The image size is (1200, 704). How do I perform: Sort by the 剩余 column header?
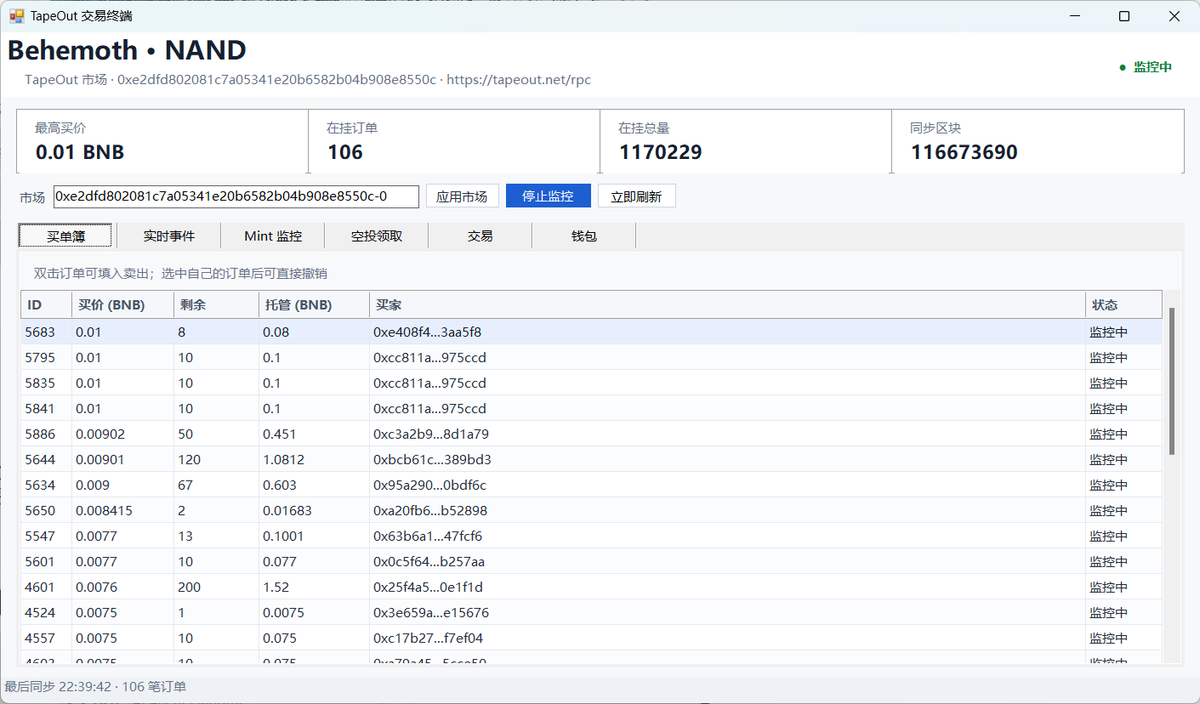(216, 305)
